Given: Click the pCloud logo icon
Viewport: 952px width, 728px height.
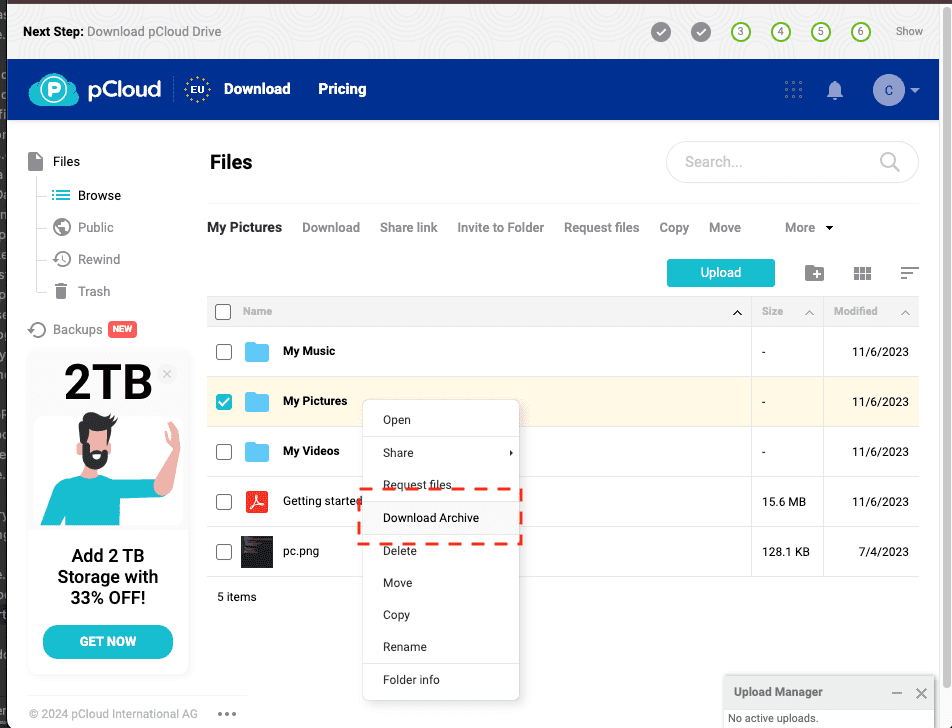Looking at the screenshot, I should pos(54,90).
